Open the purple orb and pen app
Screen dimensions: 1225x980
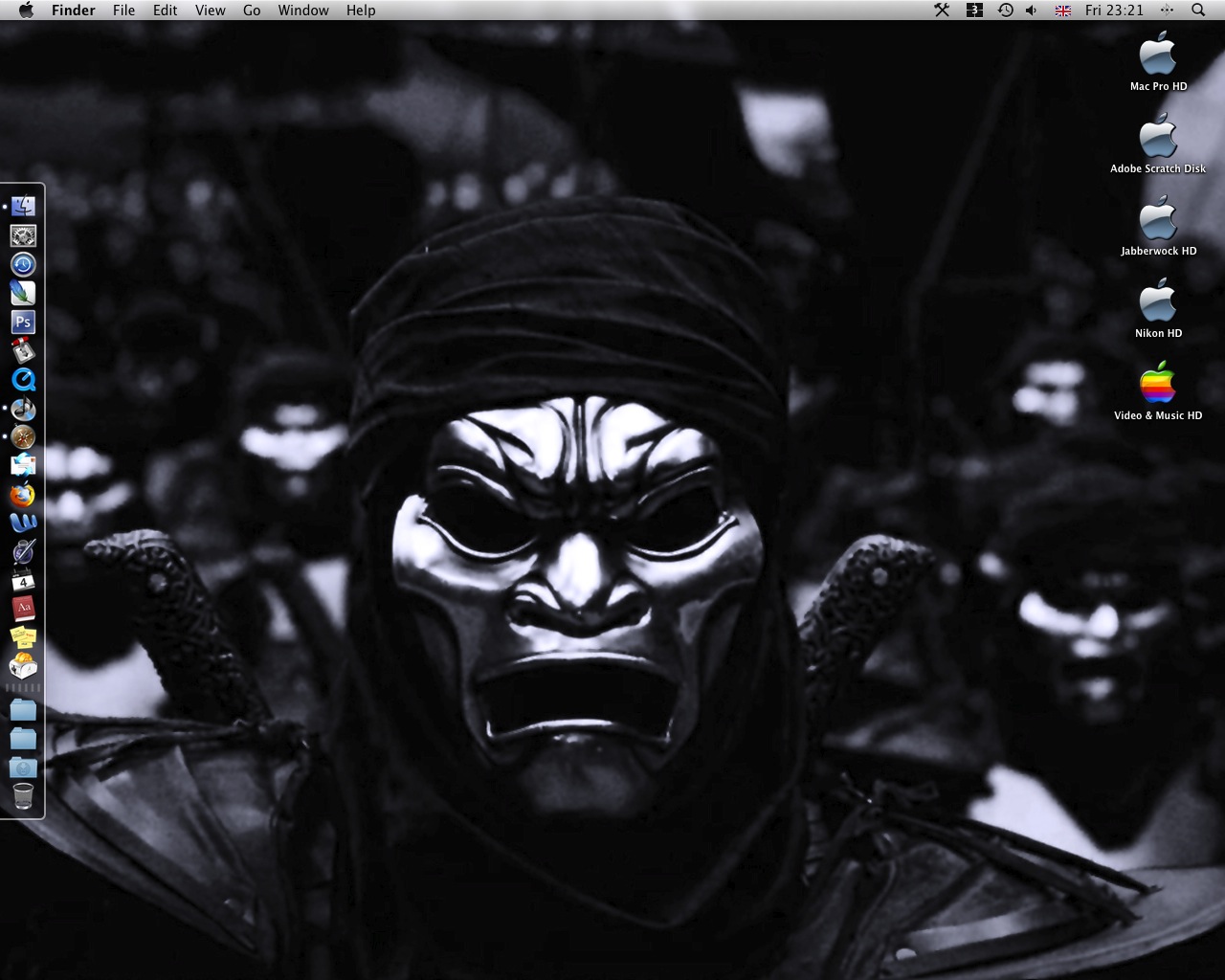(23, 552)
